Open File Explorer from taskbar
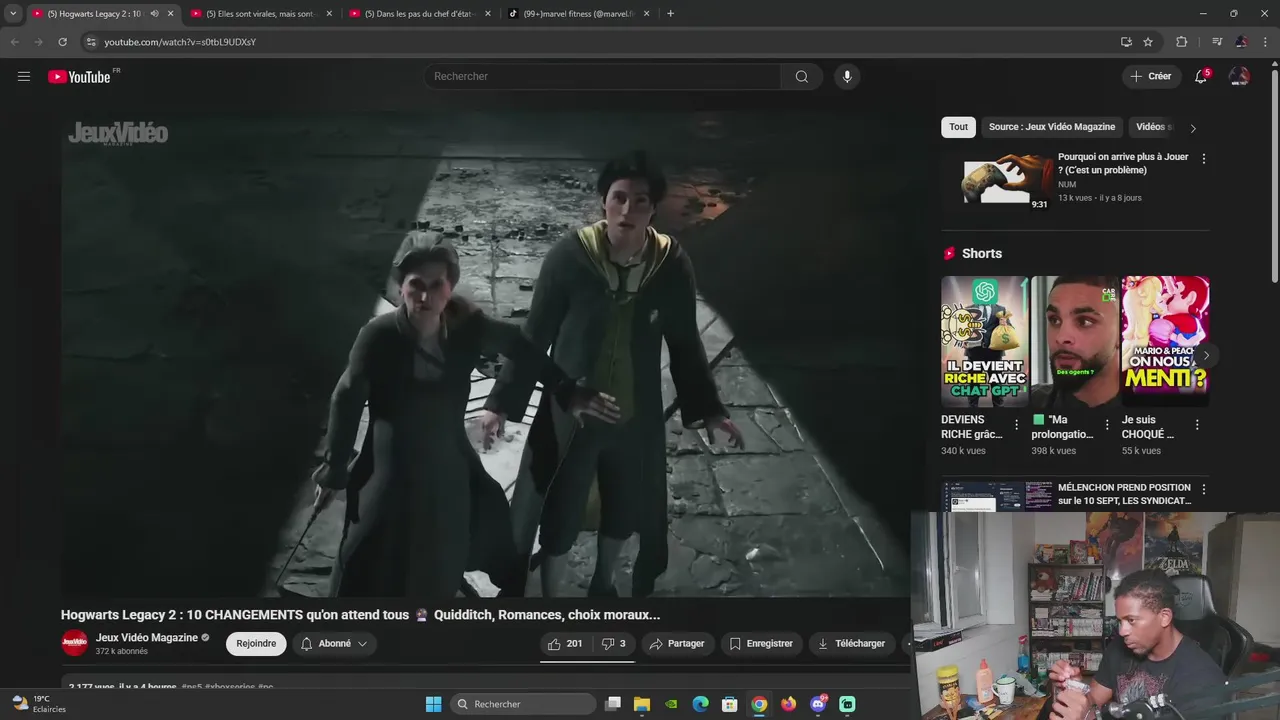Image resolution: width=1280 pixels, height=720 pixels. click(642, 704)
